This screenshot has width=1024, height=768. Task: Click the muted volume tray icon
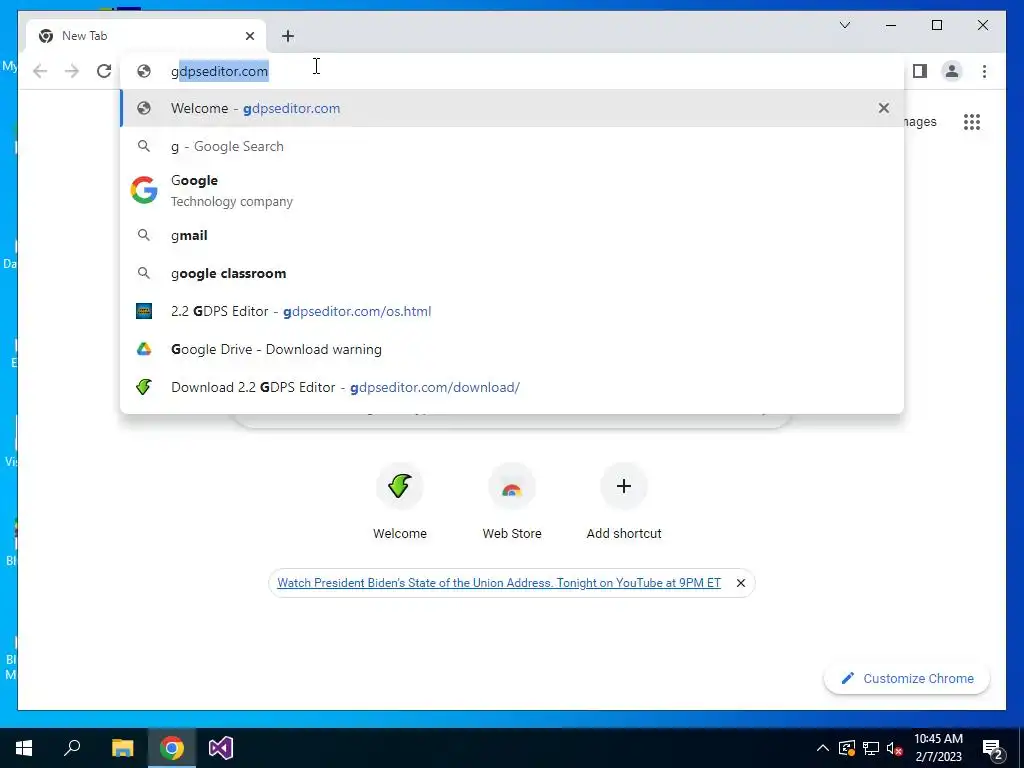[895, 748]
